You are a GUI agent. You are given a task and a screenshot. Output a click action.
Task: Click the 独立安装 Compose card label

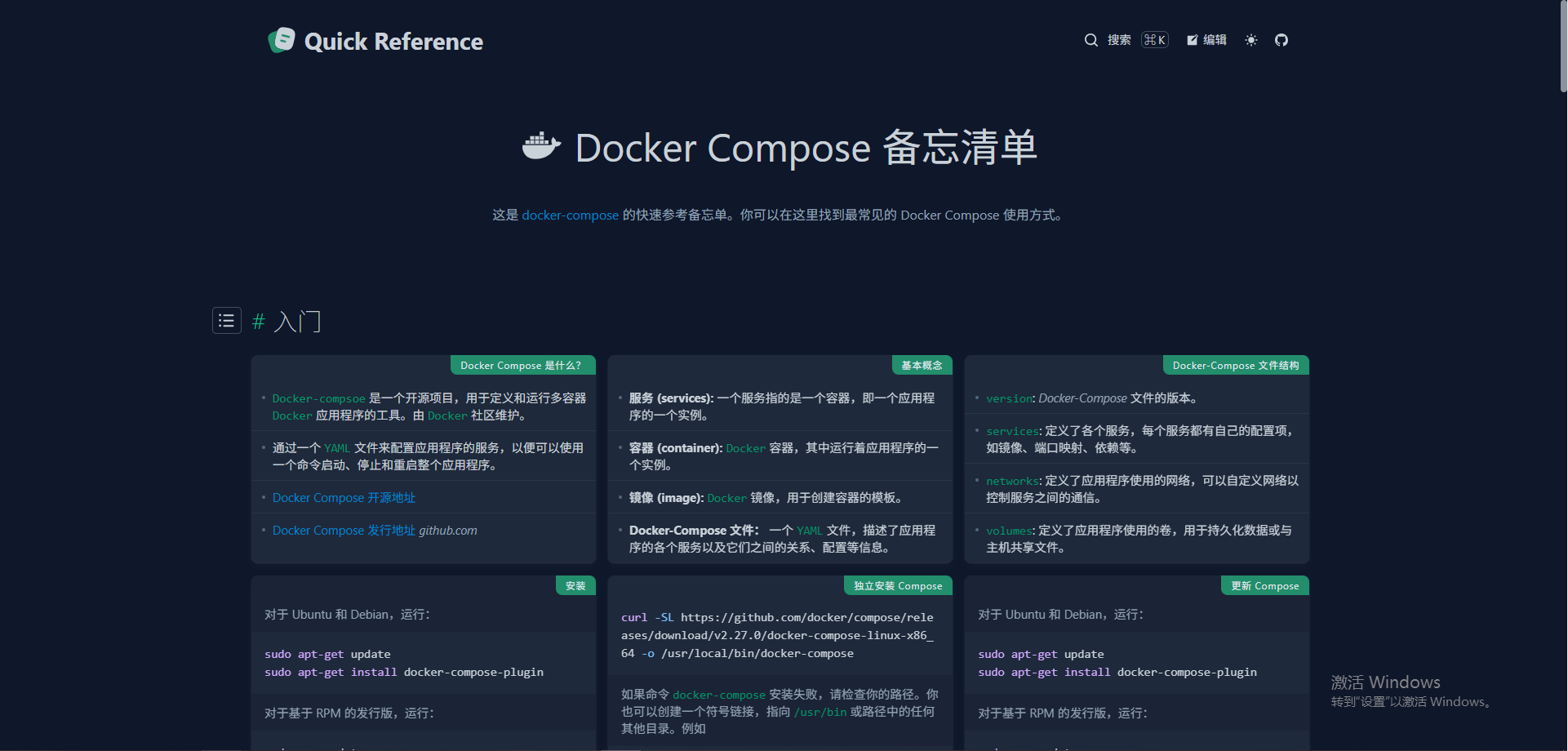898,586
